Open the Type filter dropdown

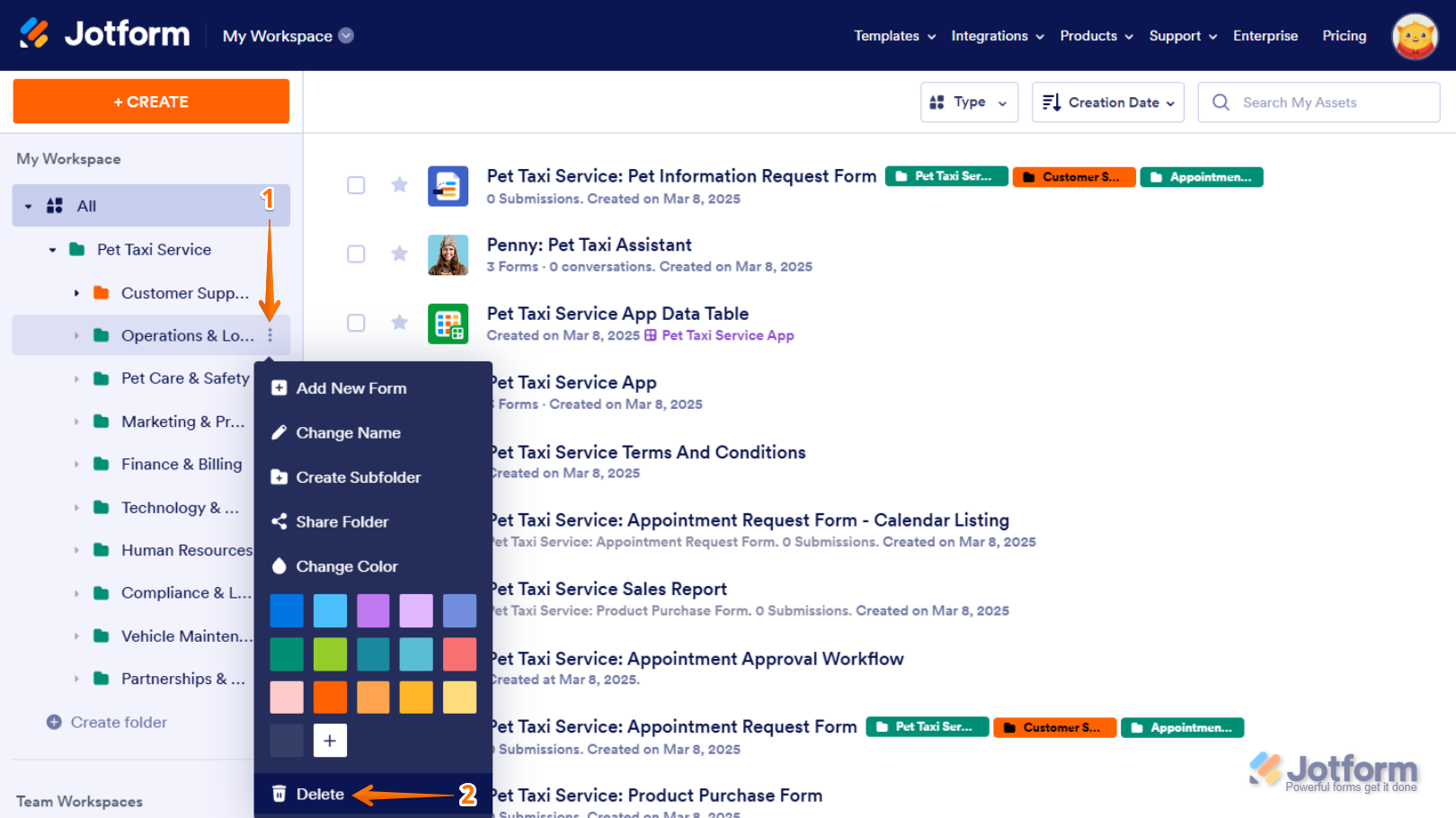tap(970, 102)
